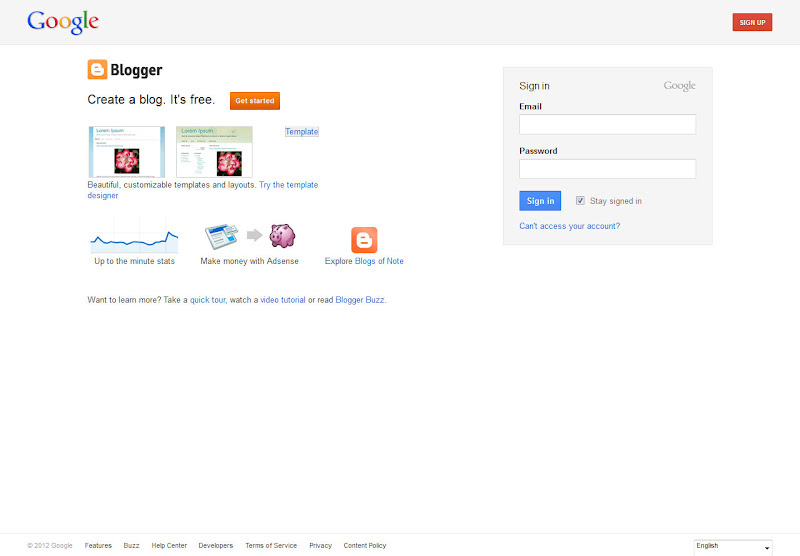Click the Template image link
The height and width of the screenshot is (556, 800).
pyautogui.click(x=302, y=132)
